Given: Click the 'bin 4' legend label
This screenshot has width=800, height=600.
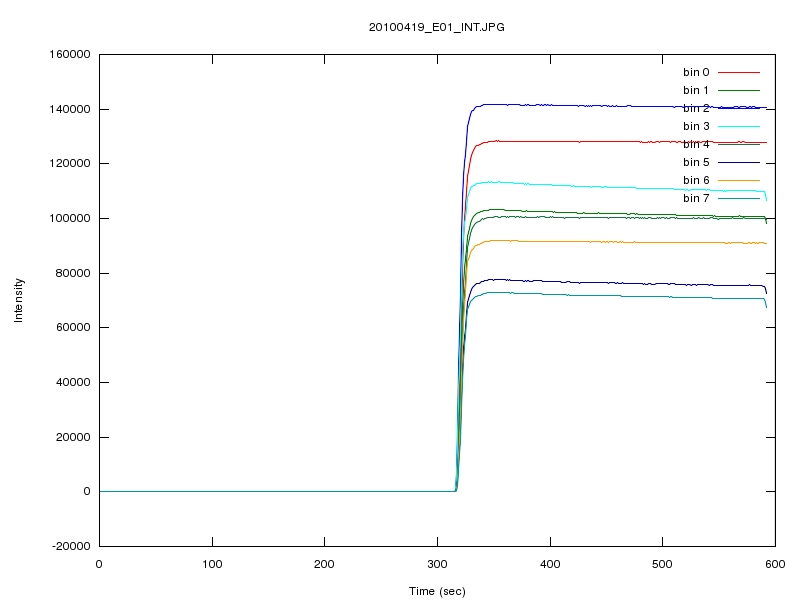Looking at the screenshot, I should 696,144.
